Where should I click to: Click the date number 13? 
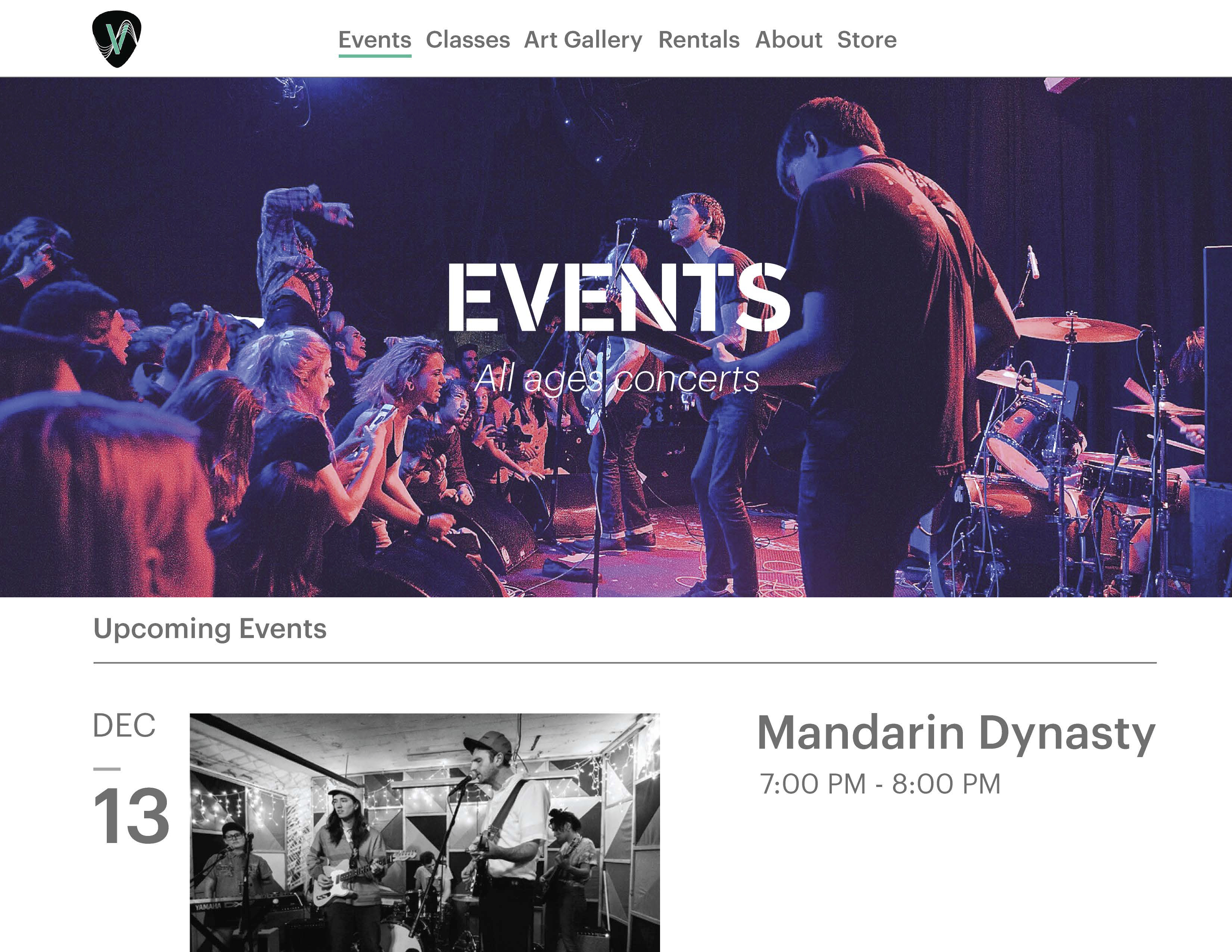click(x=131, y=815)
